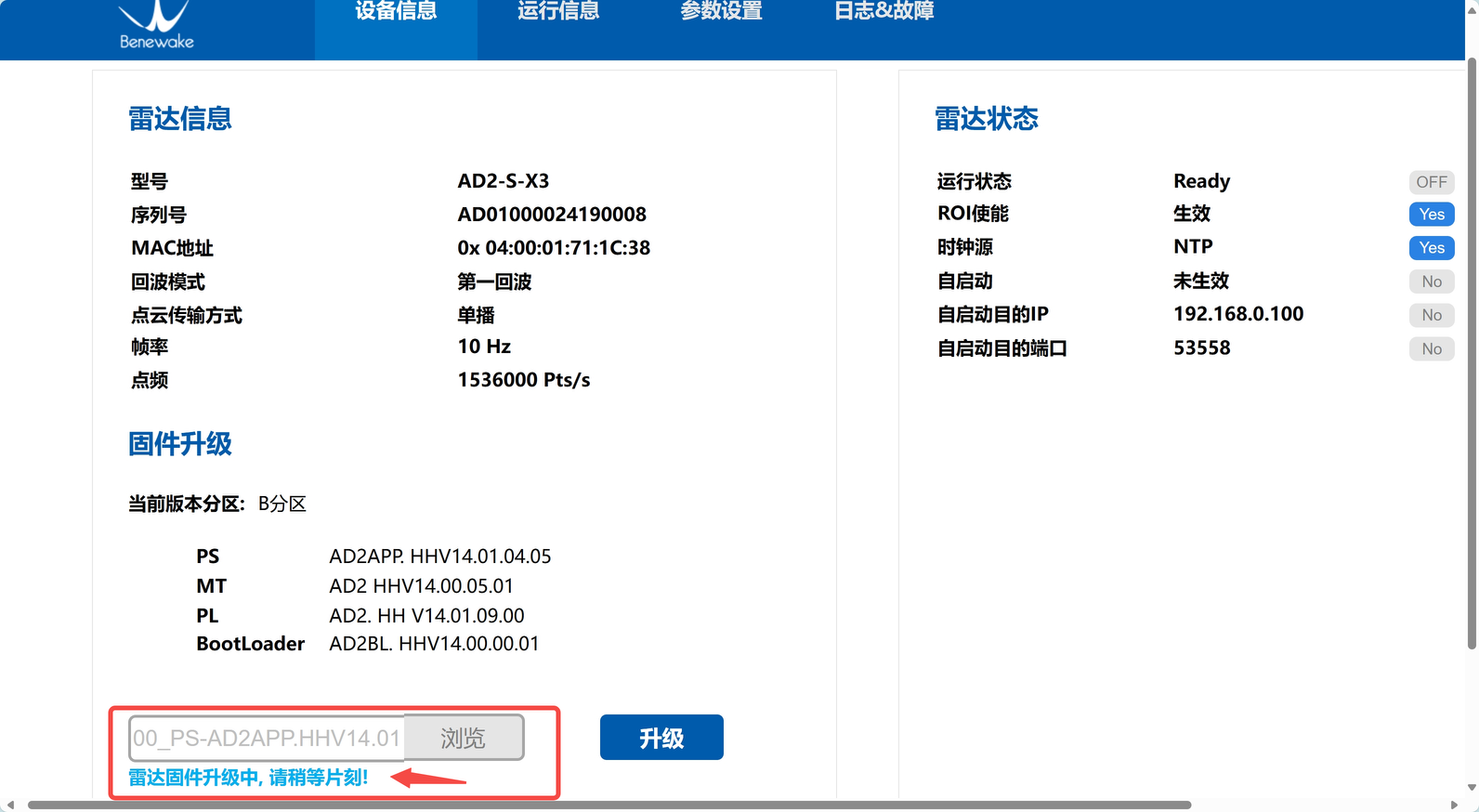
Task: Click the 雷达固件升级中 status message
Action: pyautogui.click(x=248, y=778)
